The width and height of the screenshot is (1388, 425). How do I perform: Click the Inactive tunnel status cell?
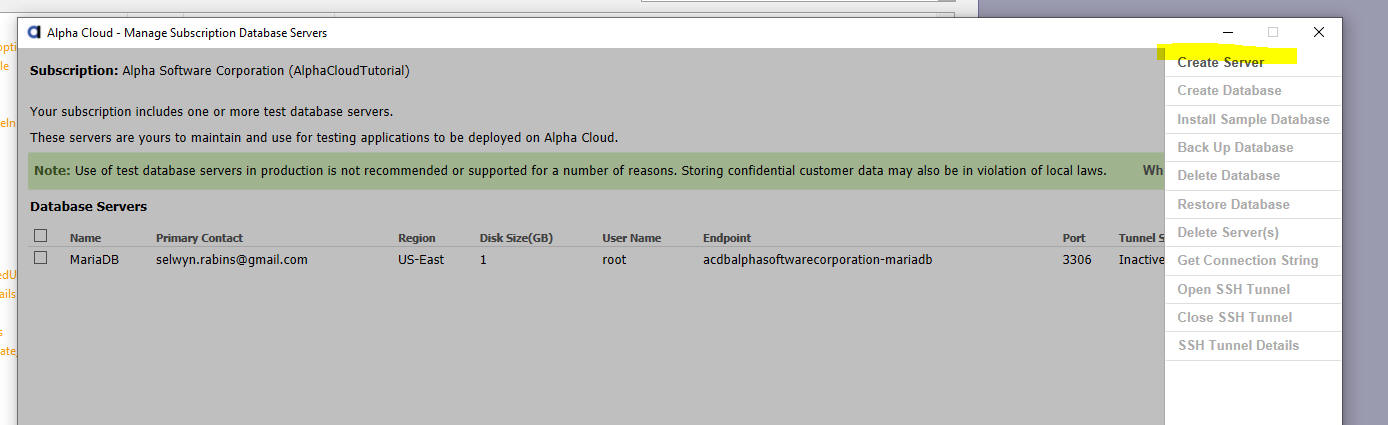1141,259
